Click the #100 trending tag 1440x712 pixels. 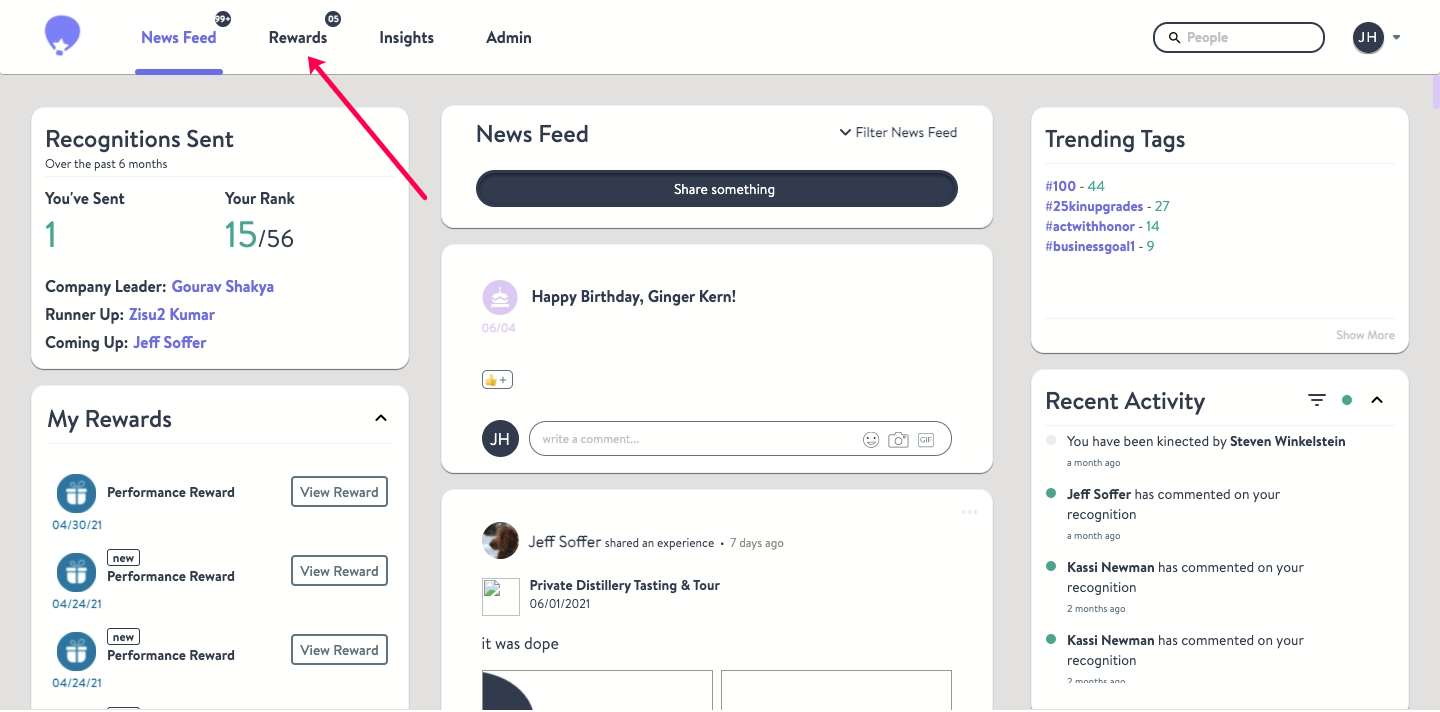[1061, 186]
